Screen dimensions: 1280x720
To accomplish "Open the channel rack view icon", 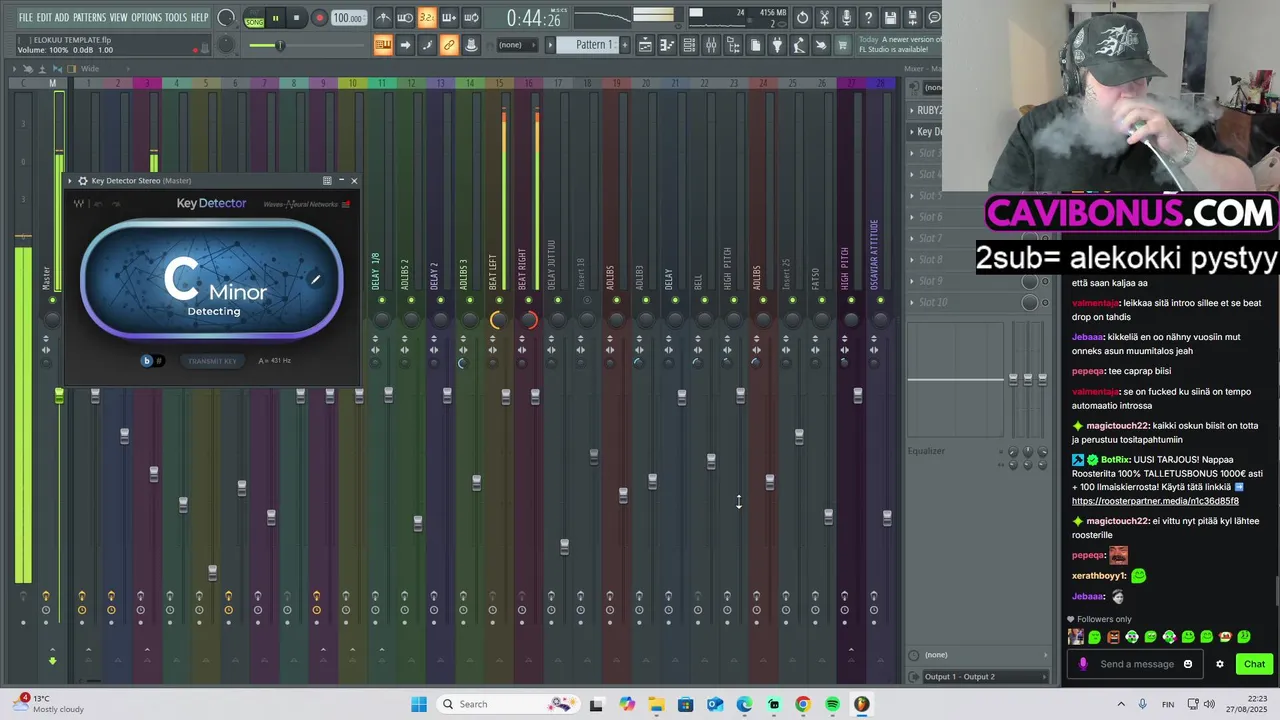I will click(x=689, y=45).
